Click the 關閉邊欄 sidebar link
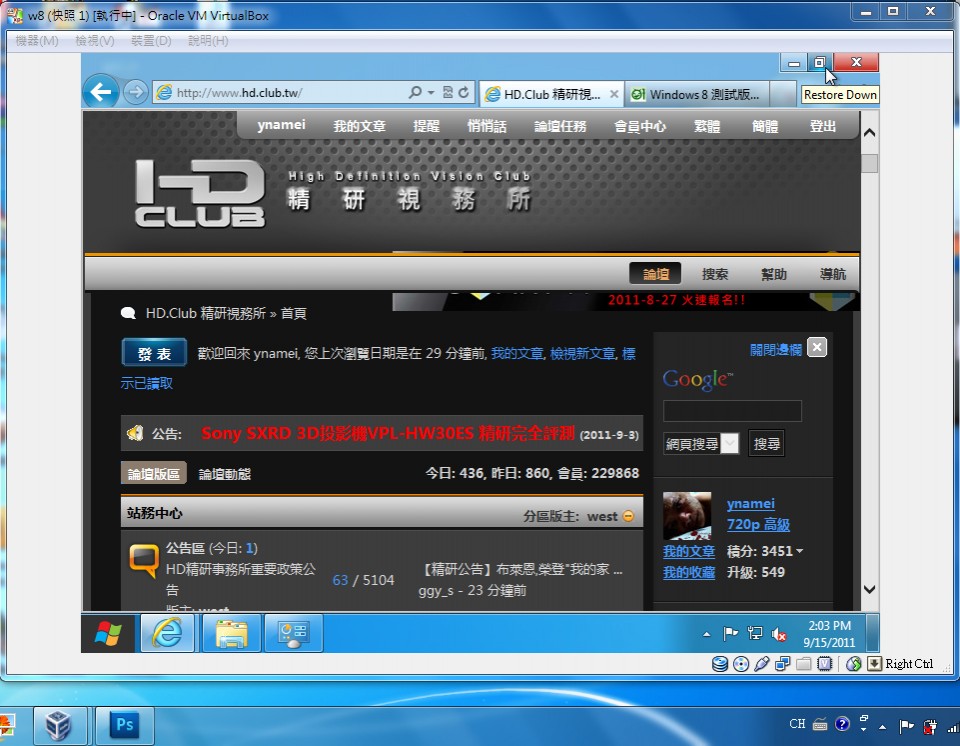Screen dimensions: 960x746 tap(775, 349)
